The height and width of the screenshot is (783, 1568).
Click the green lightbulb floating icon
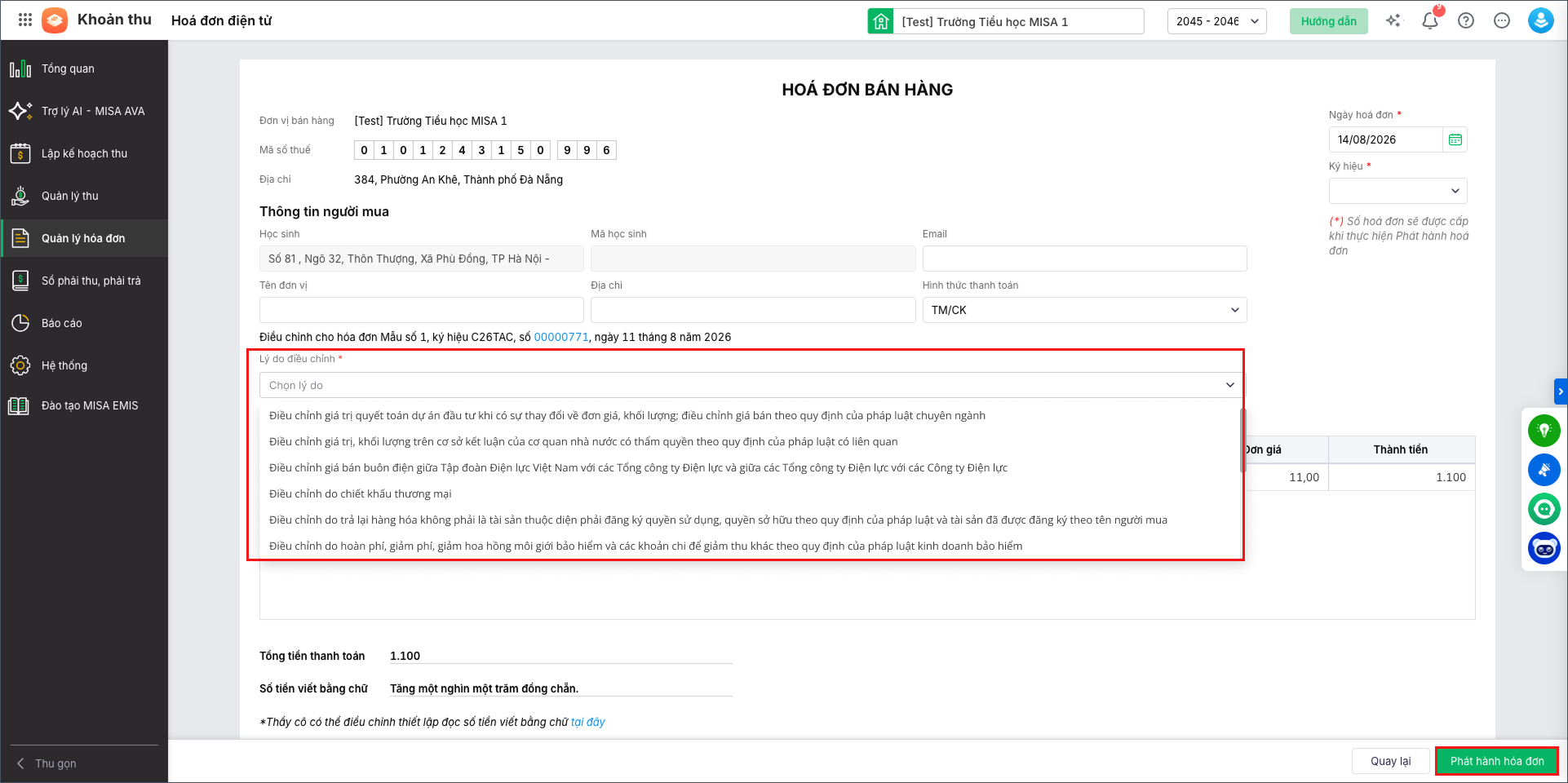coord(1544,431)
